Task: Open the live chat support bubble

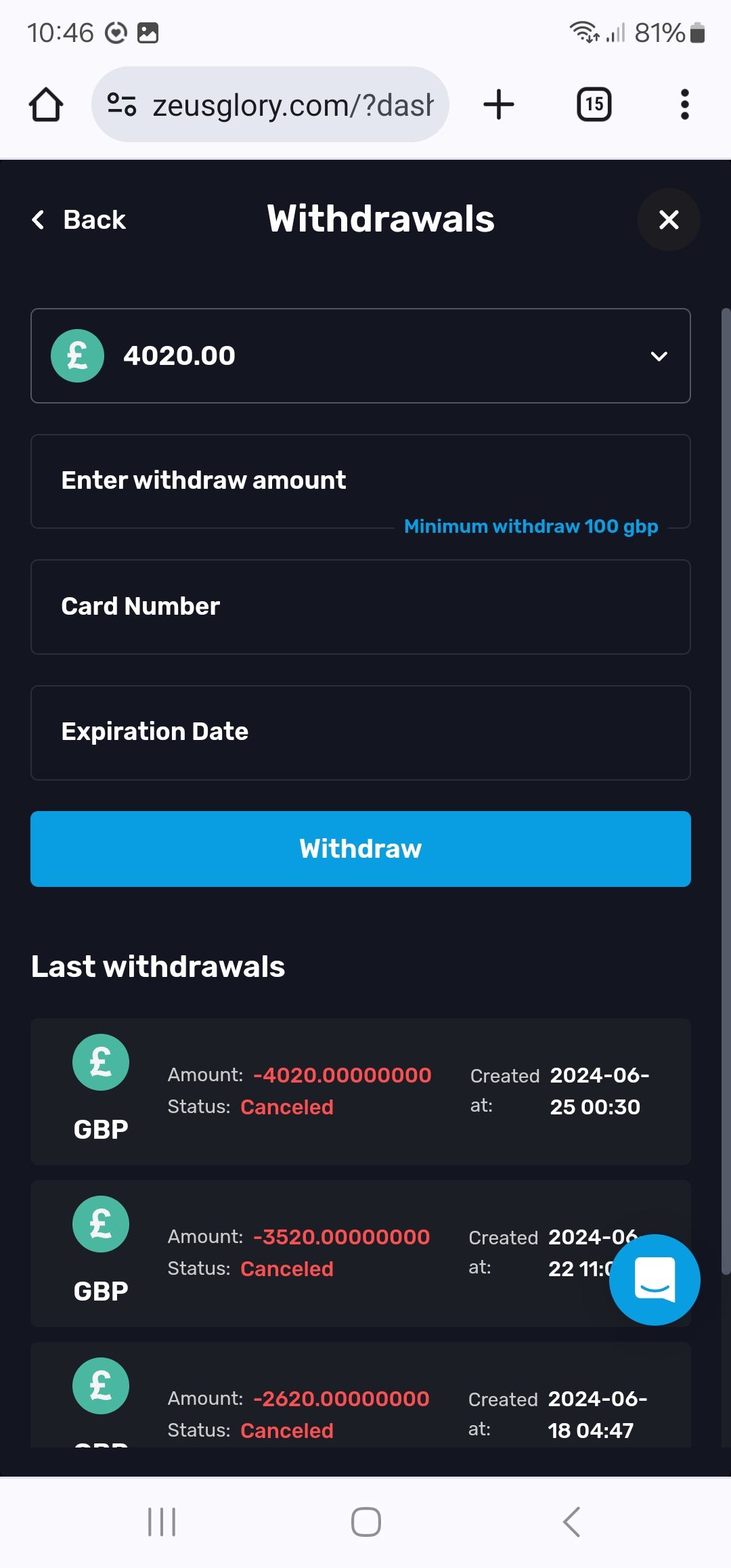Action: tap(655, 1280)
